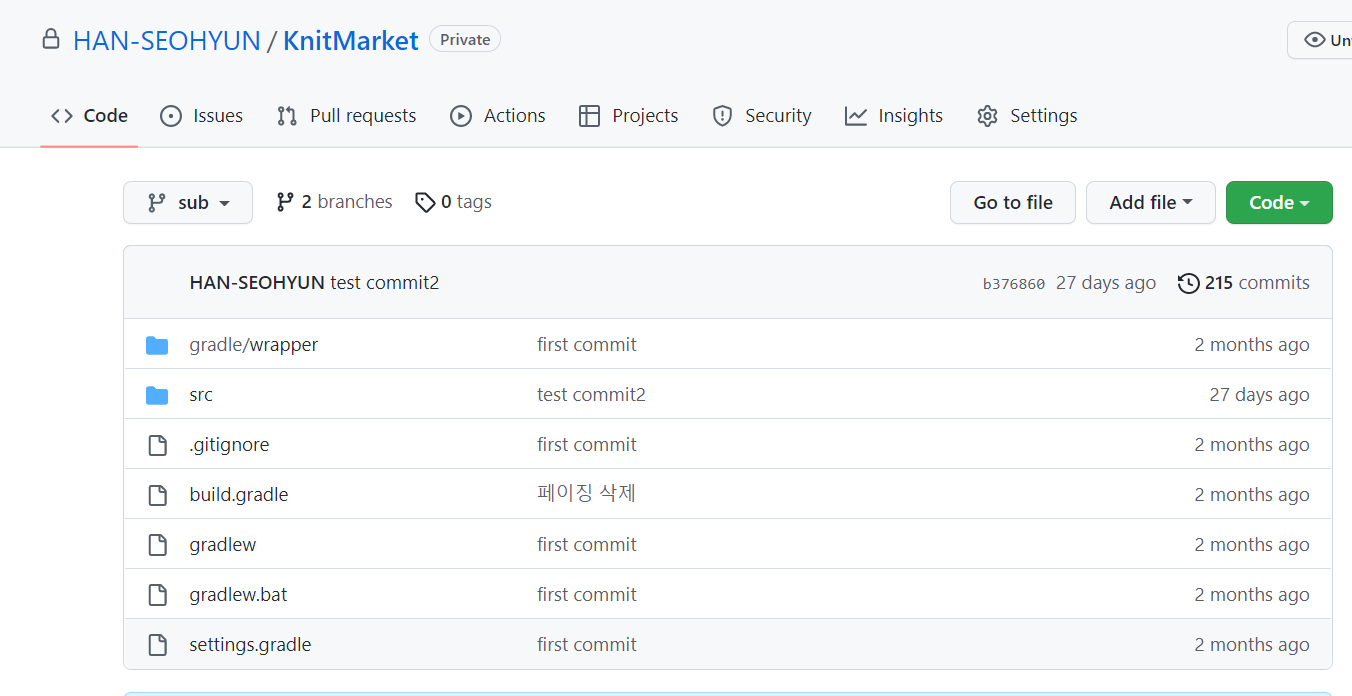
Task: Open first commit message on gradle/wrapper row
Action: coord(587,345)
